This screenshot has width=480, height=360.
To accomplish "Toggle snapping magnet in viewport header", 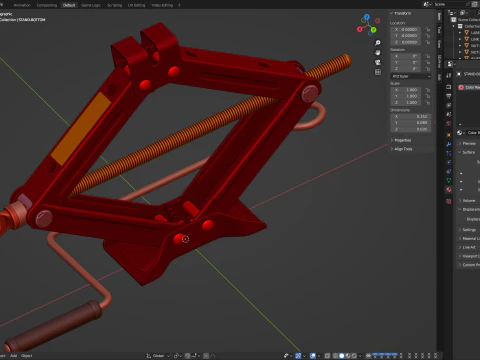I will [188, 356].
